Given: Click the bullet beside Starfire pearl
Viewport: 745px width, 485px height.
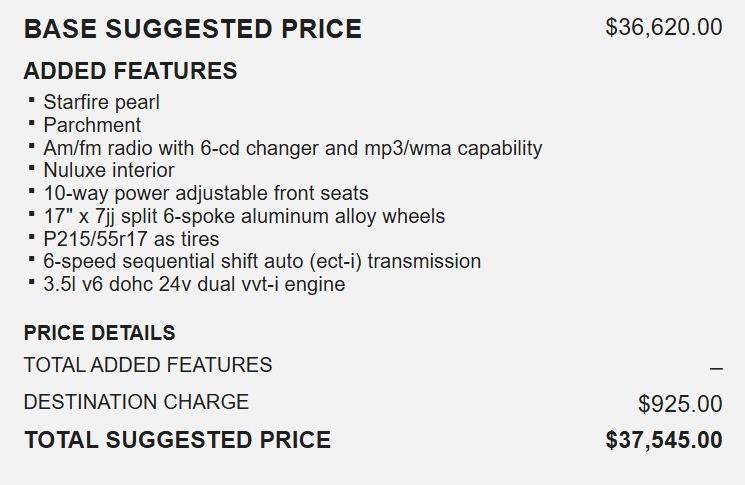Looking at the screenshot, I should click(33, 100).
